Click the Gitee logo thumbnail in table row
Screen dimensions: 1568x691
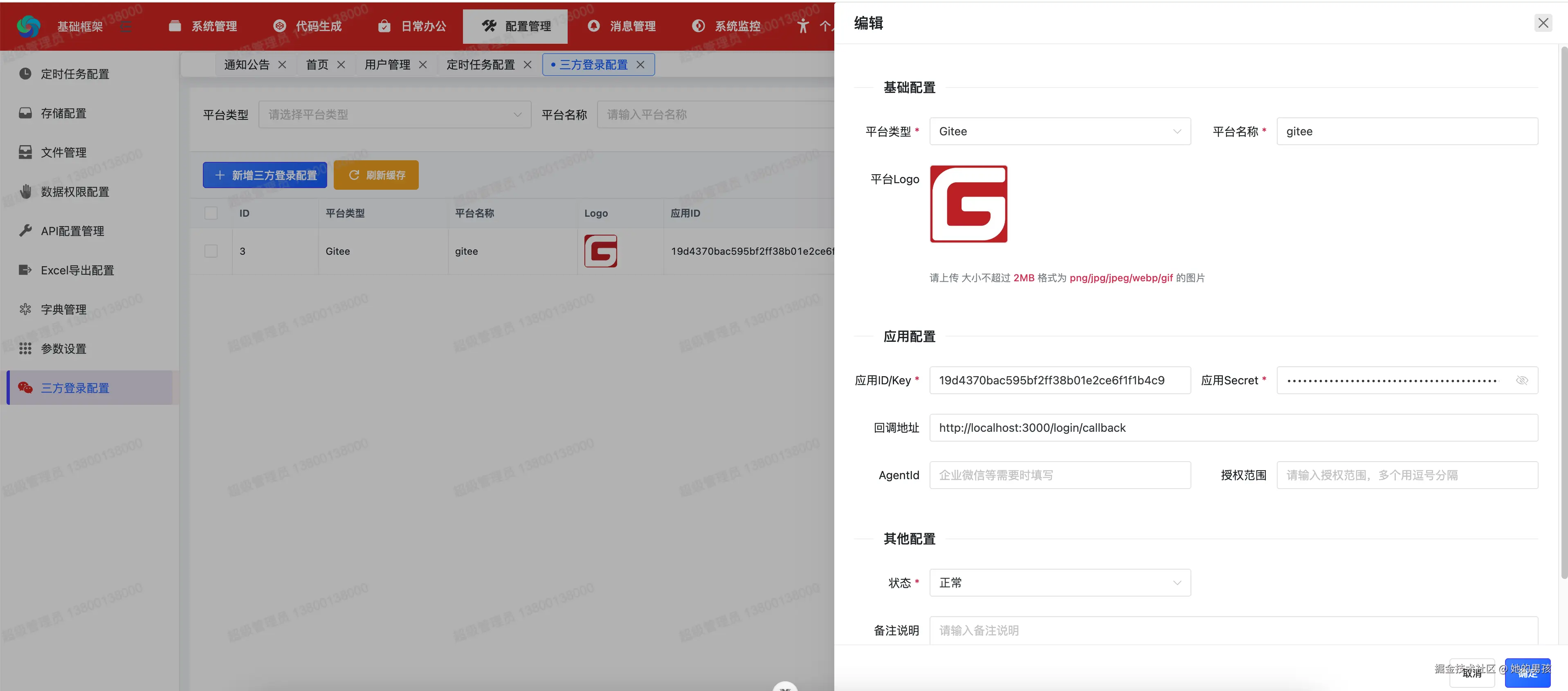[x=600, y=251]
